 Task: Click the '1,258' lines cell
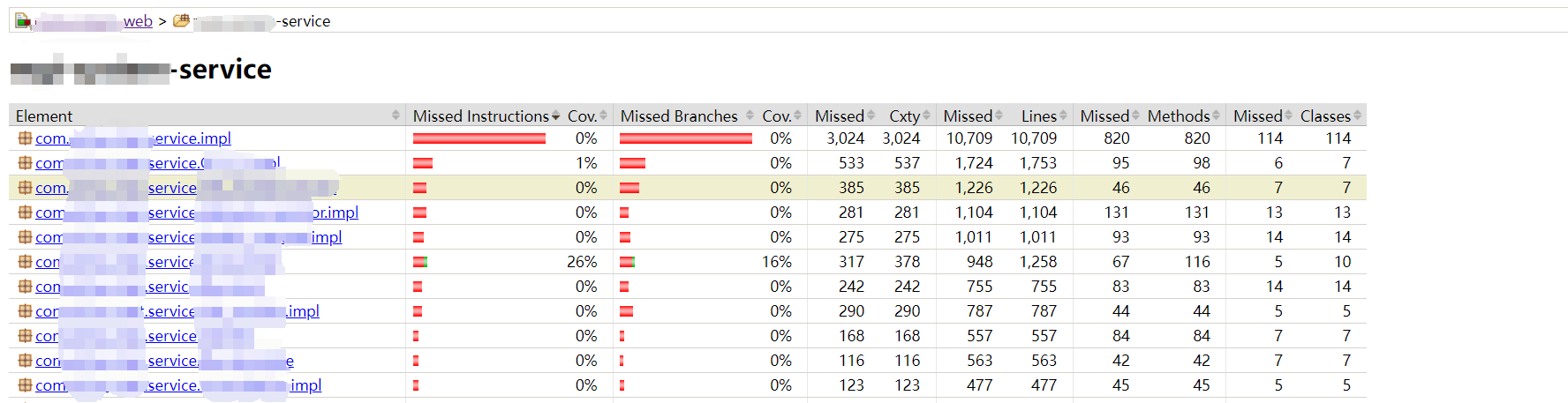click(1038, 262)
